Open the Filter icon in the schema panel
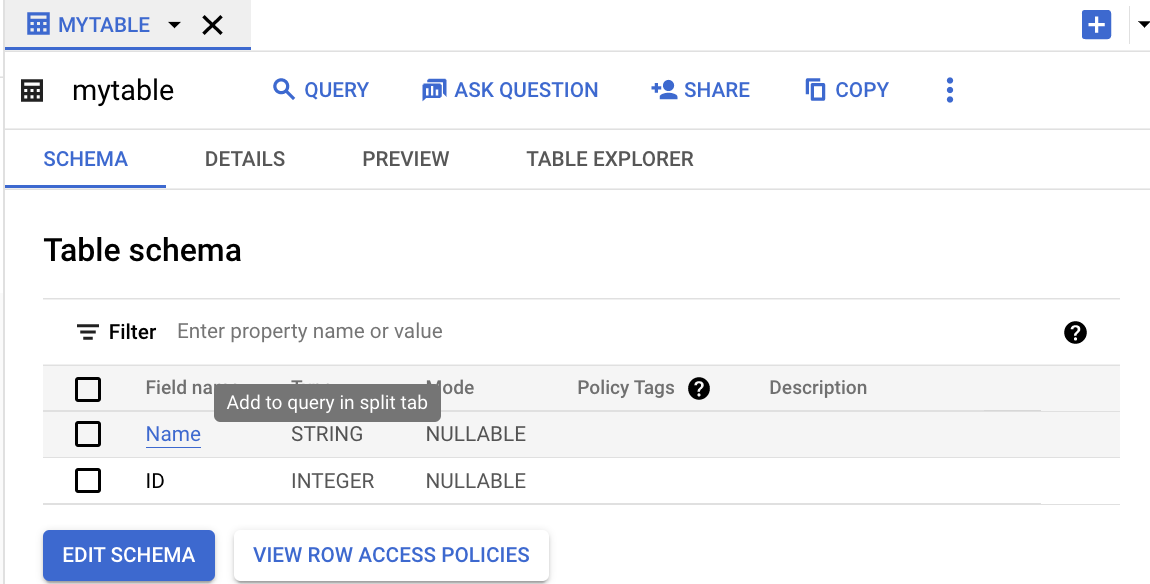Viewport: 1150px width, 584px height. click(88, 331)
